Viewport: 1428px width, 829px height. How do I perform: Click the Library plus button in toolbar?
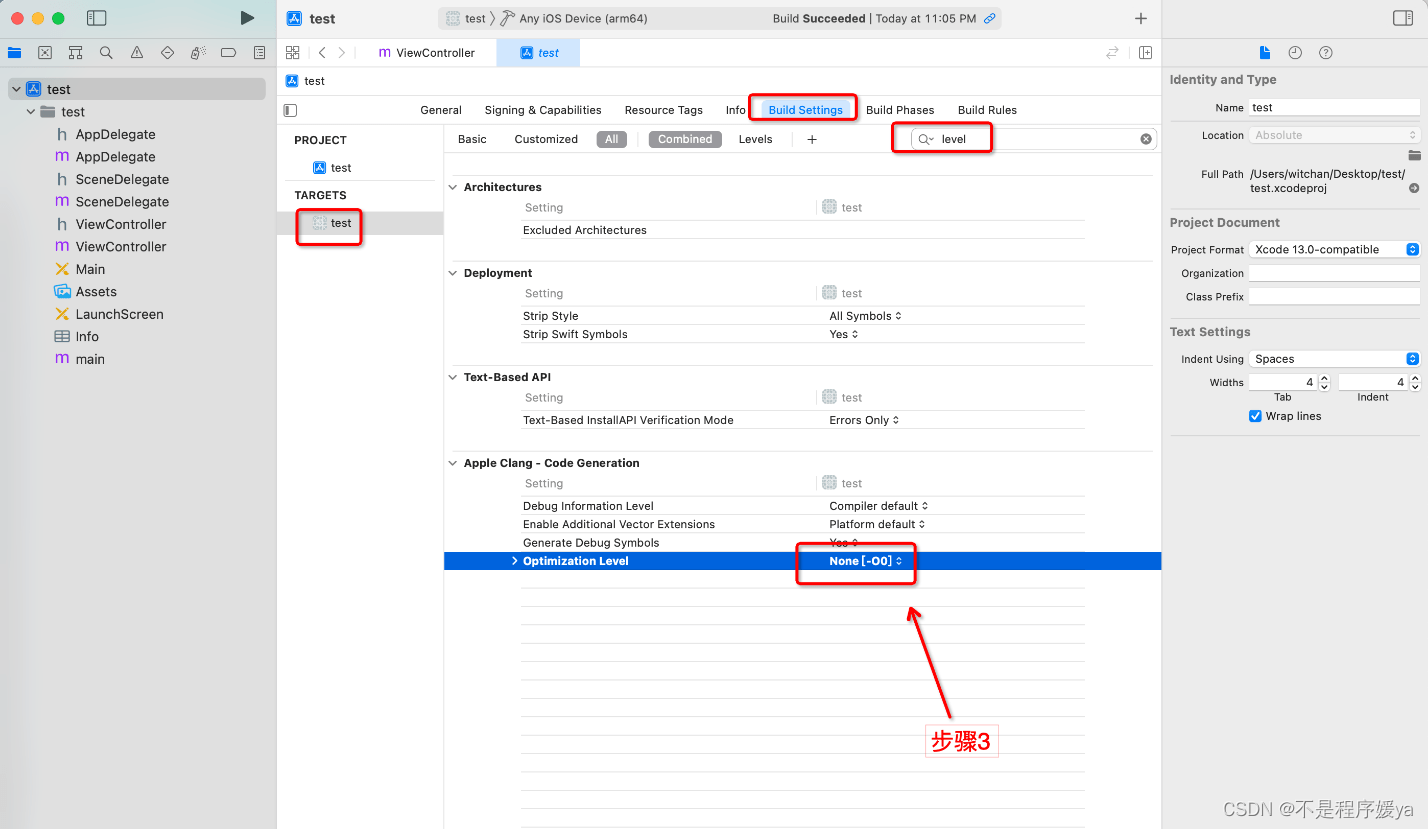(x=1141, y=18)
